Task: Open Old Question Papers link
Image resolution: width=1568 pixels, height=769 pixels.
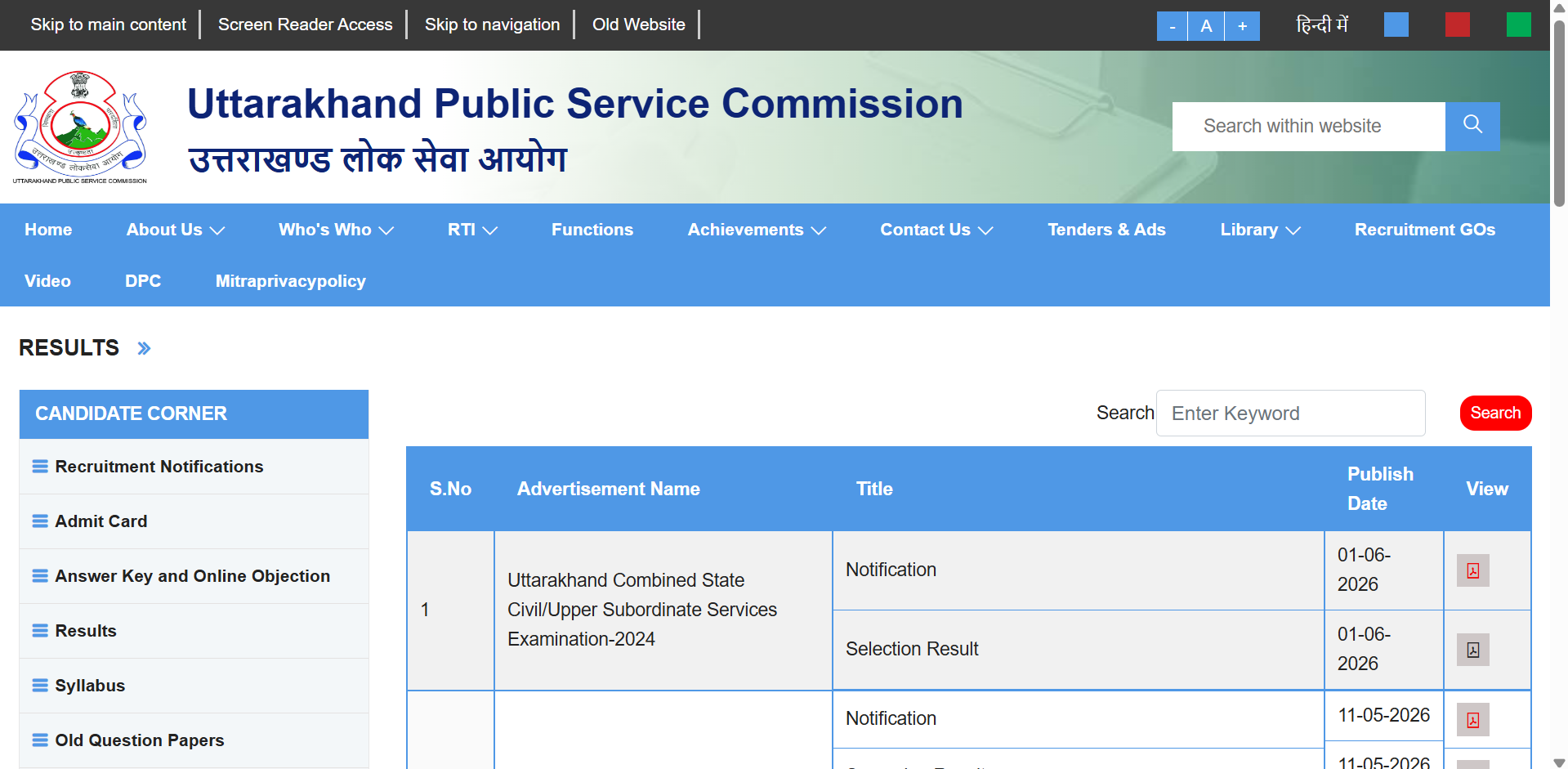Action: (x=140, y=740)
